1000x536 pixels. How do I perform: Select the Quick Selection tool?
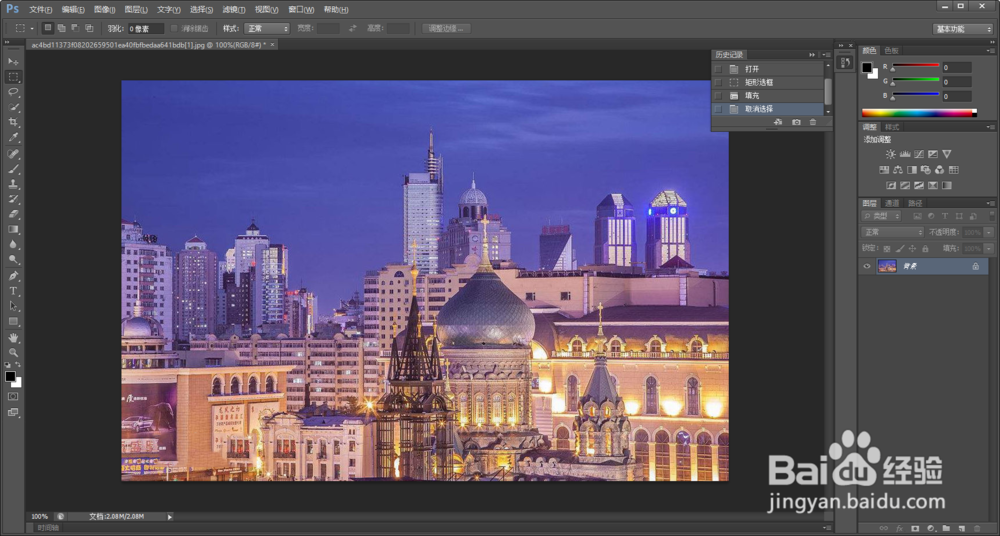(x=13, y=107)
